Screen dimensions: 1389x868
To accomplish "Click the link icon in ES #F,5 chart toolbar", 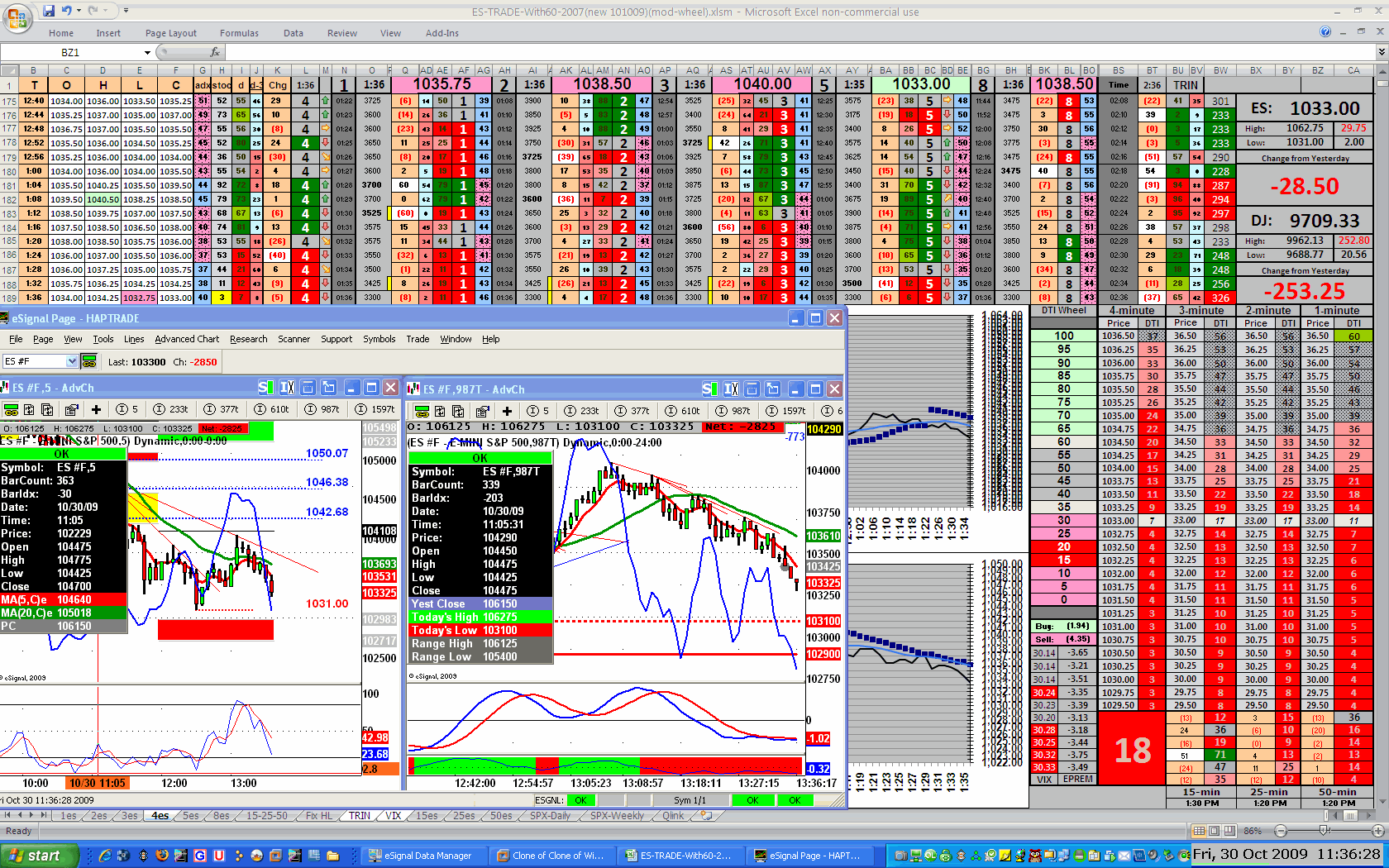I will point(12,409).
